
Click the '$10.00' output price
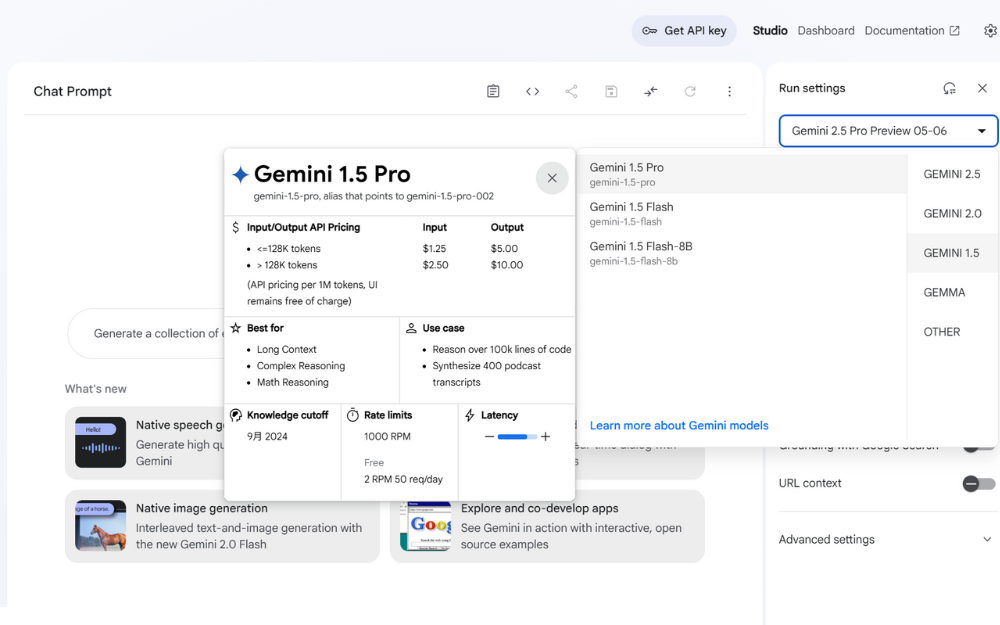pyautogui.click(x=507, y=265)
